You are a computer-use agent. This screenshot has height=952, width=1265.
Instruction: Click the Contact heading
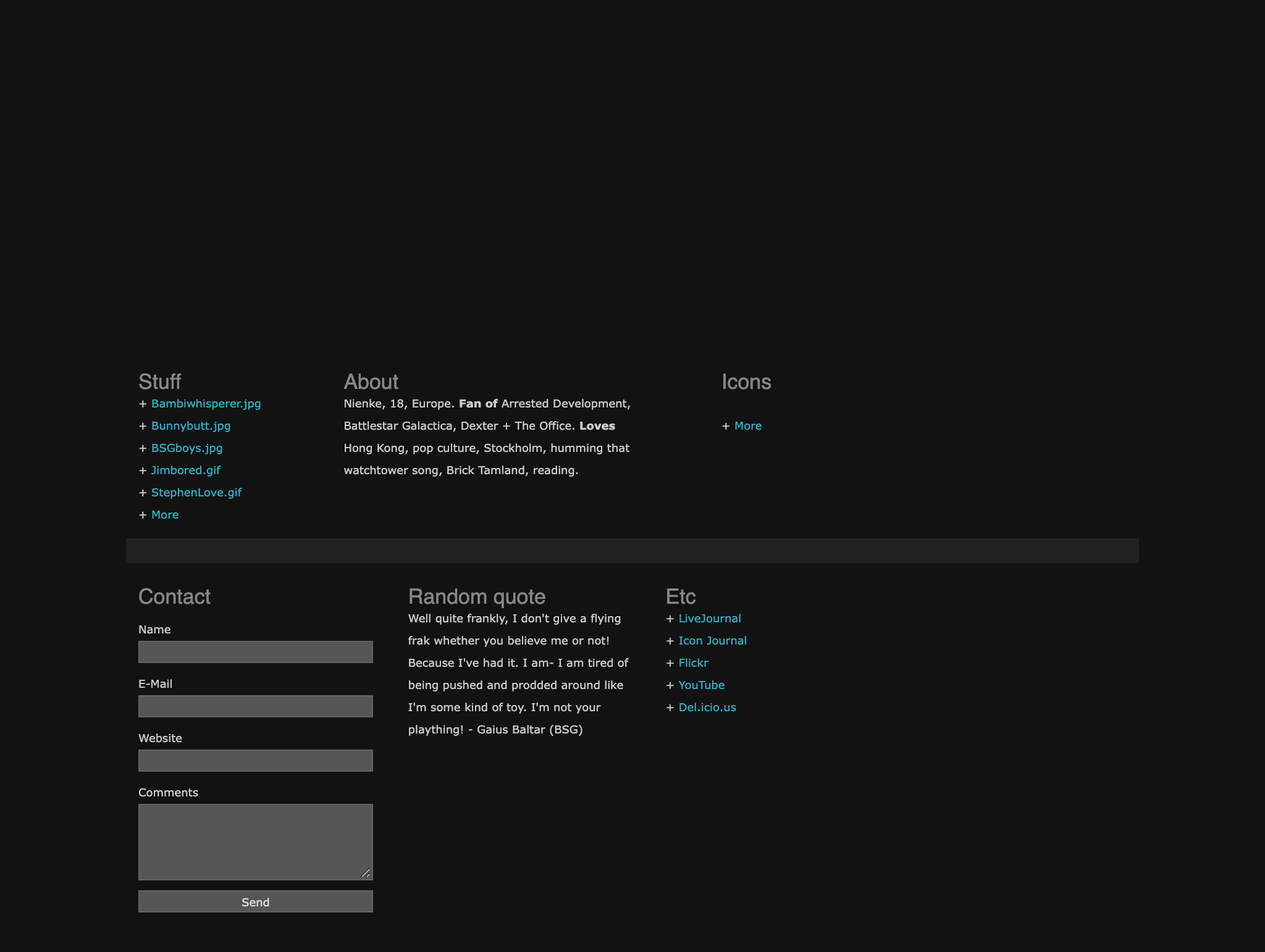pyautogui.click(x=174, y=596)
